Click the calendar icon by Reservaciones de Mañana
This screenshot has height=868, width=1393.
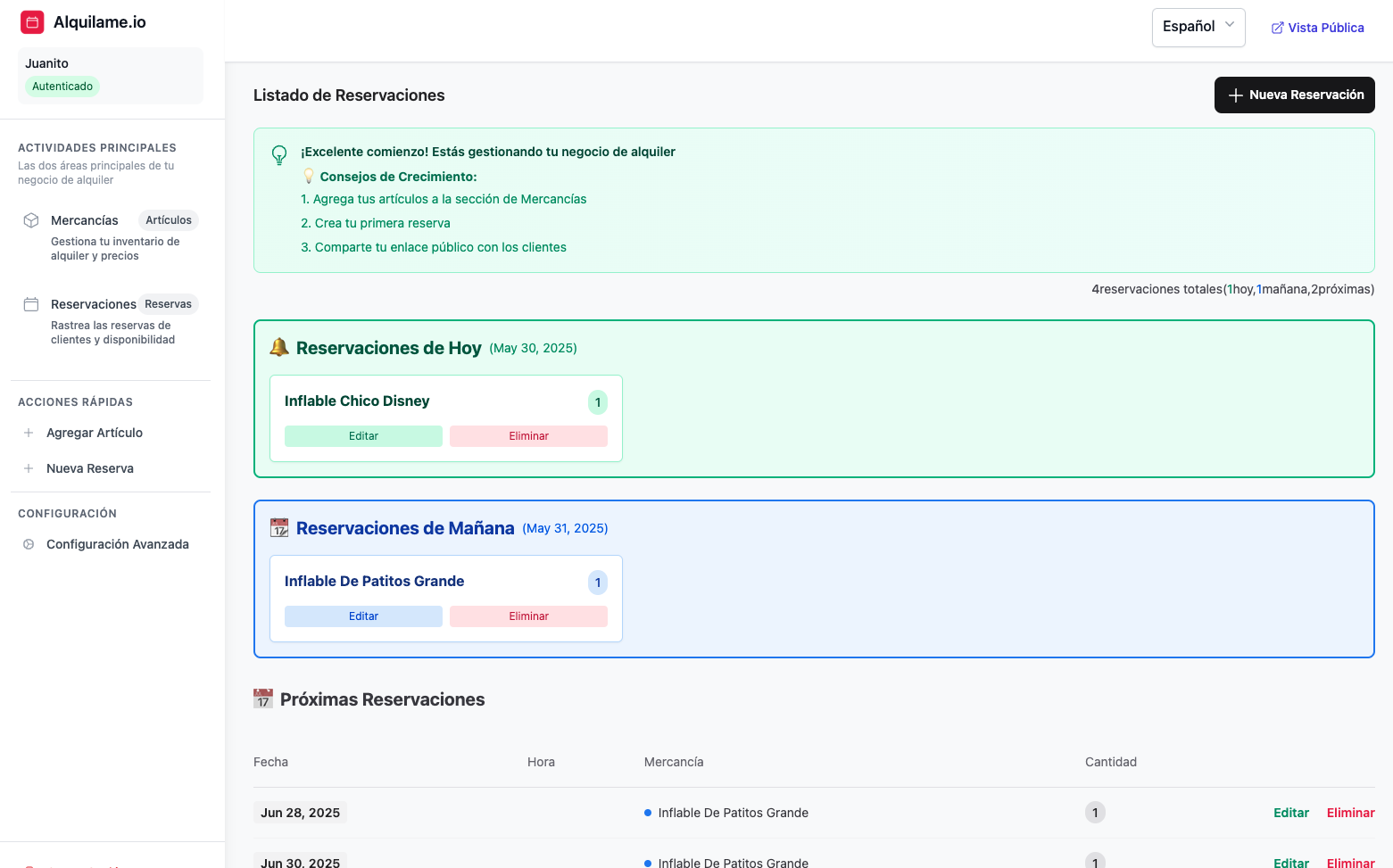coord(279,527)
